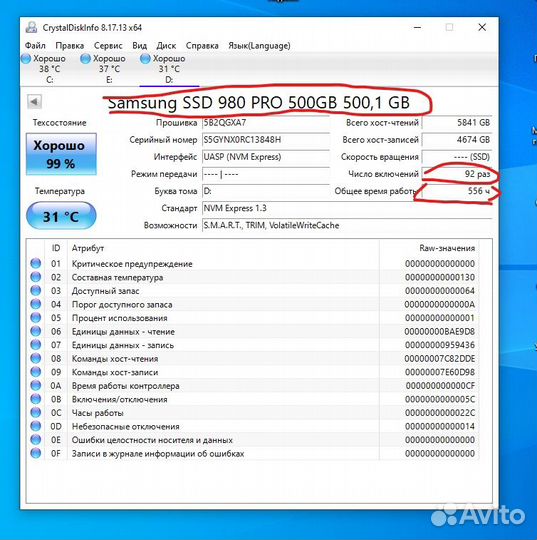Click the Raw-значения column header
Screen dimensions: 537x540
(x=429, y=248)
